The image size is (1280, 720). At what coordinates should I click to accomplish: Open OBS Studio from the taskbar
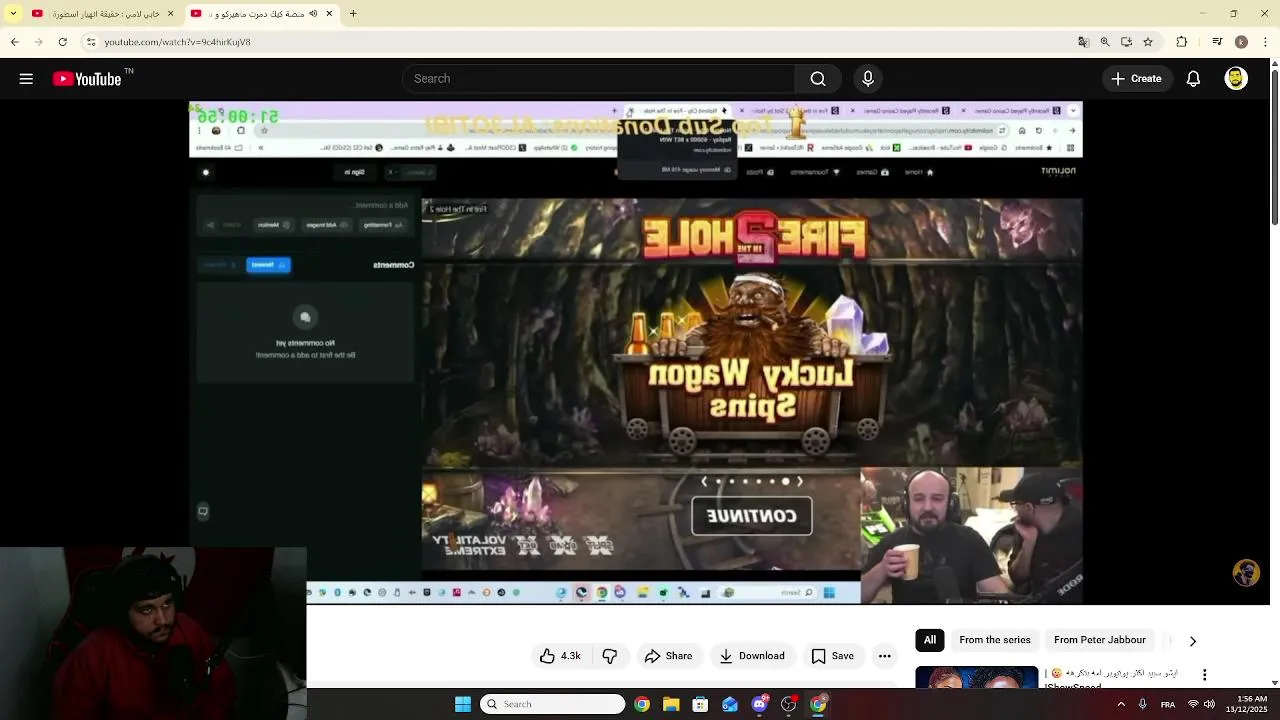789,704
